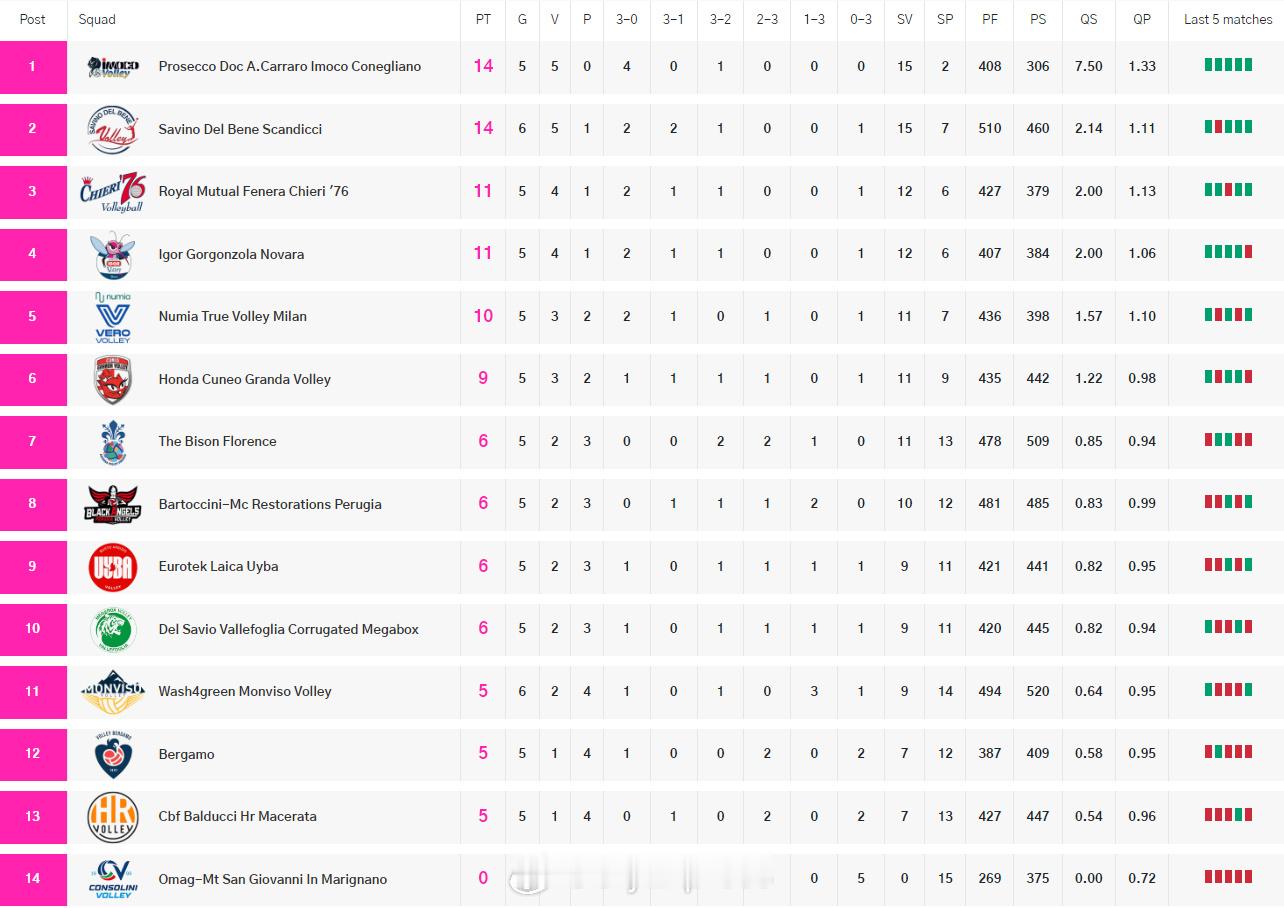Sort by the PT points column header
This screenshot has height=908, width=1284.
(483, 19)
